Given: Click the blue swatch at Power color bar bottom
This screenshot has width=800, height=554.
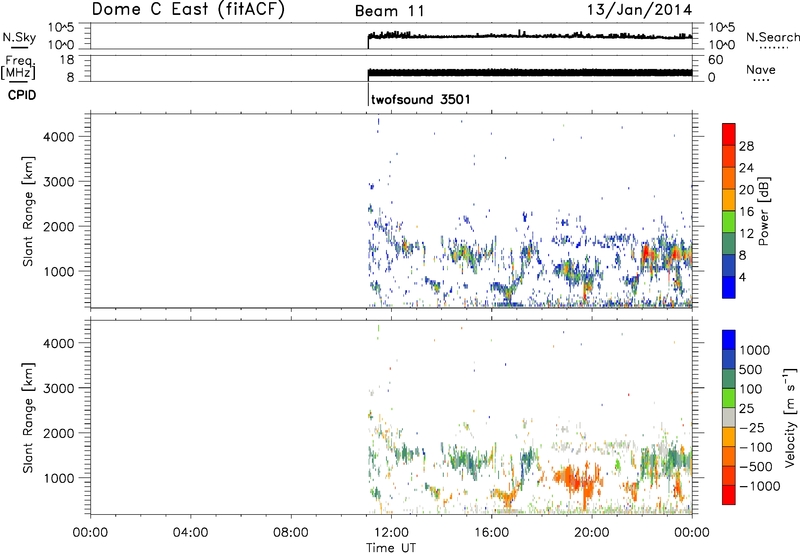Looking at the screenshot, I should pyautogui.click(x=729, y=287).
